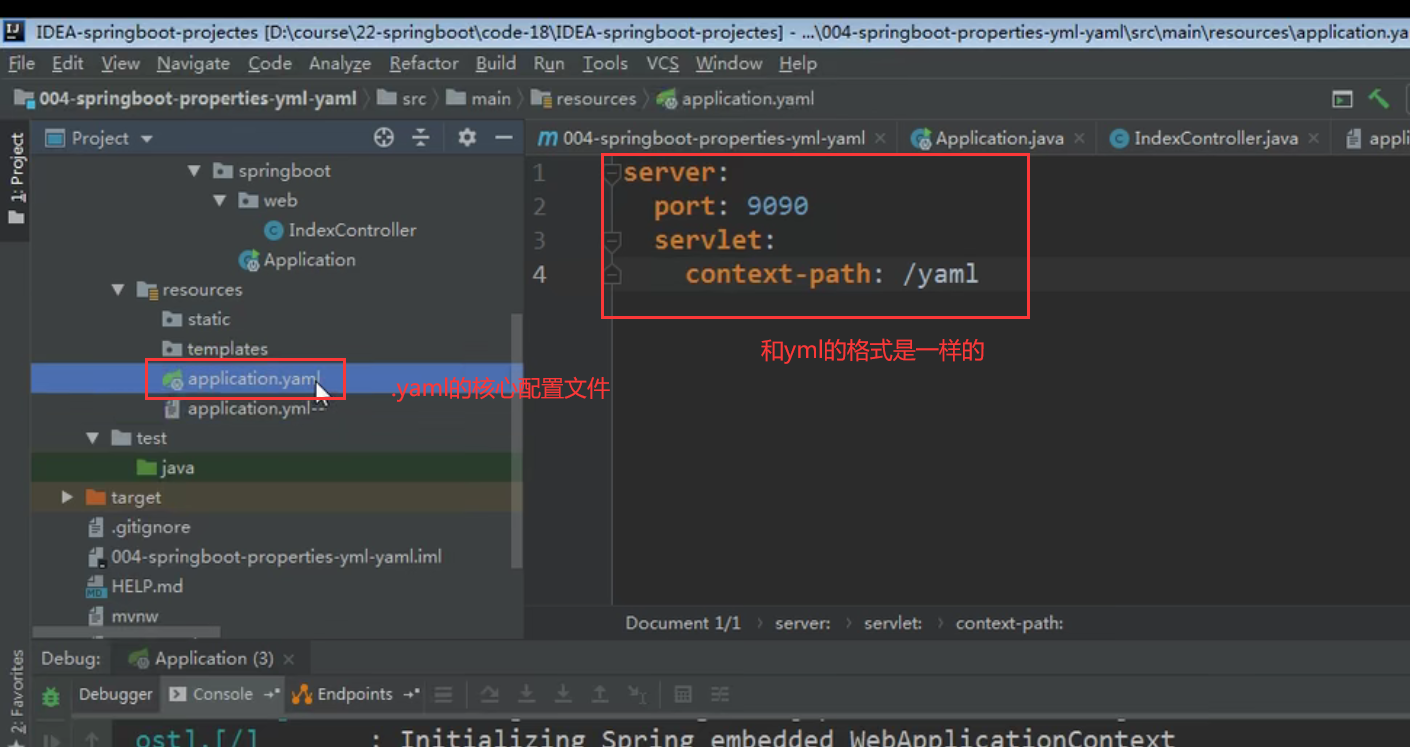Collapse the test folder
The width and height of the screenshot is (1410, 747).
tap(93, 438)
